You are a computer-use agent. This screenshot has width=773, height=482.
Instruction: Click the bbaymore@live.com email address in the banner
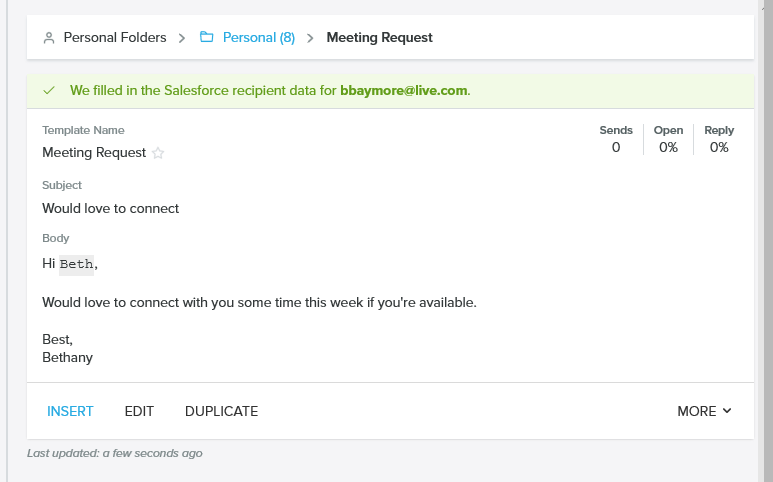coord(403,91)
